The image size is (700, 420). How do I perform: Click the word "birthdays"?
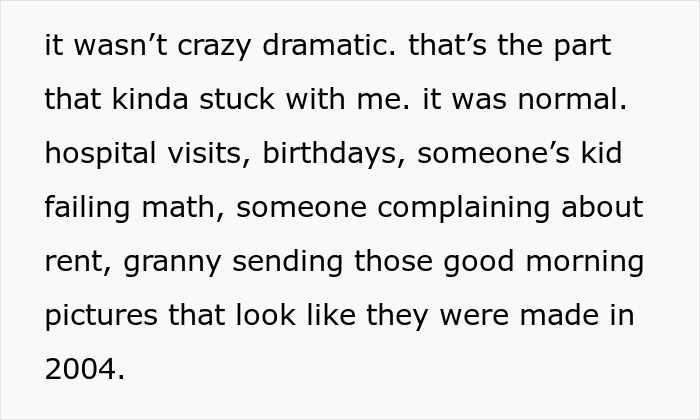[331, 154]
